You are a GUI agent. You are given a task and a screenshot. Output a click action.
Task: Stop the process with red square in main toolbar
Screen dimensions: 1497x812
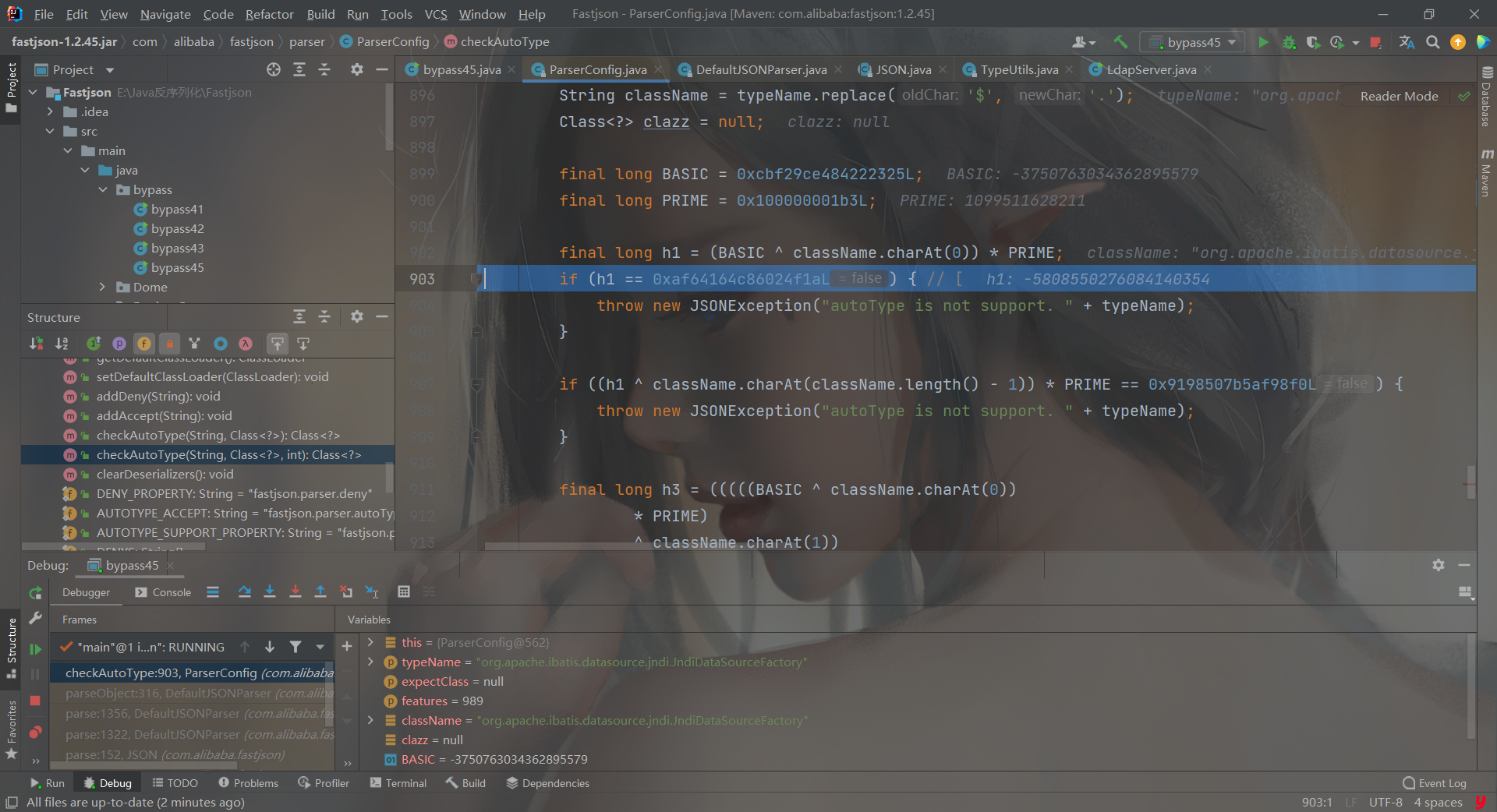coord(1376,42)
